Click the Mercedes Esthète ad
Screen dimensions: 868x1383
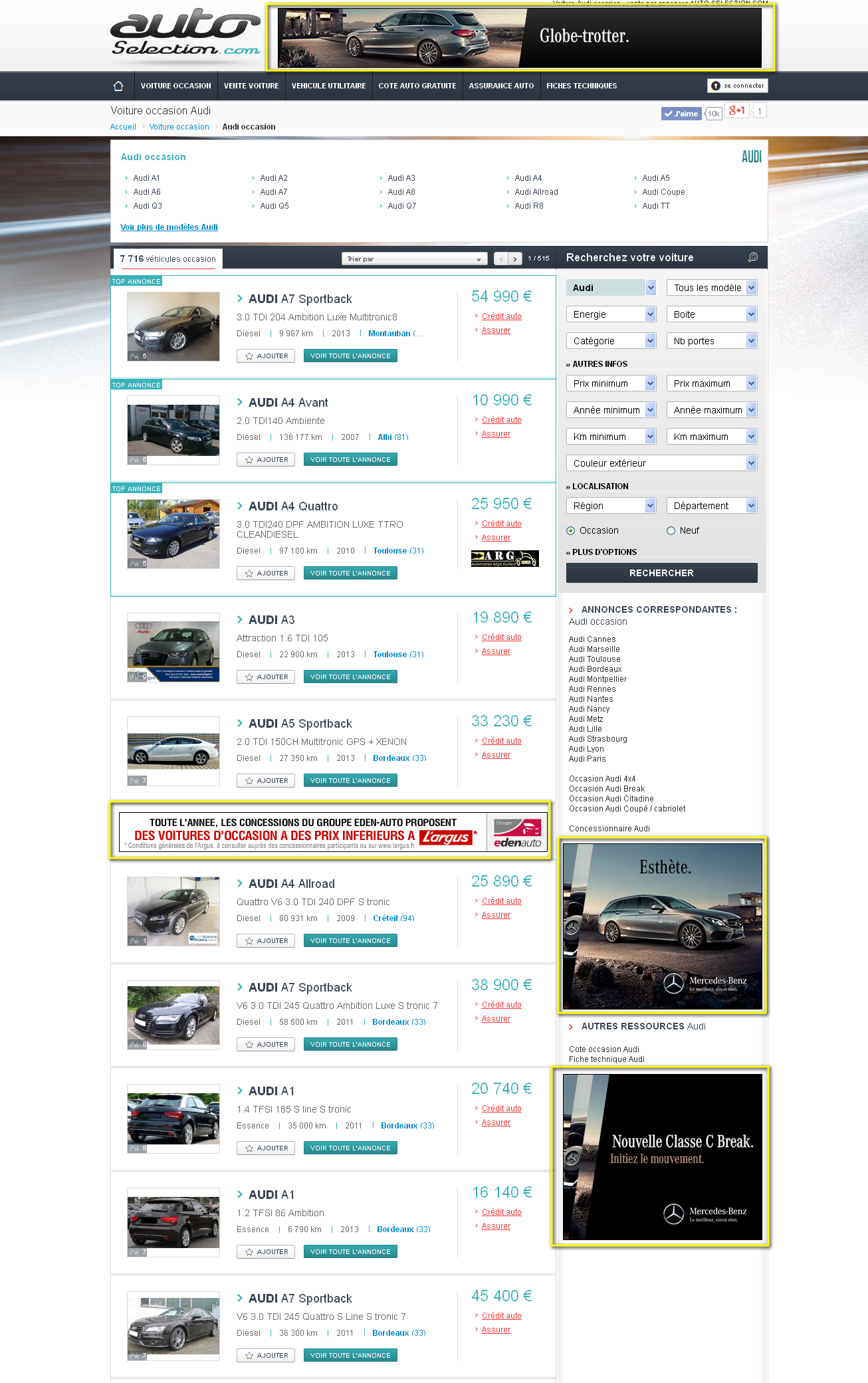pos(663,926)
